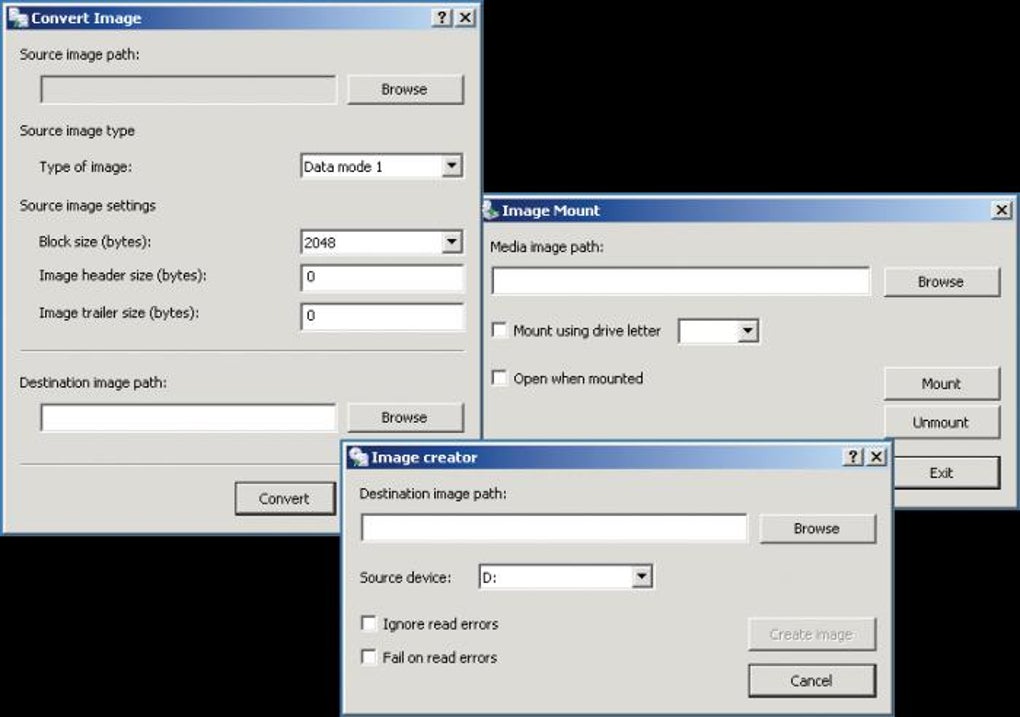Open the Type of image dropdown
The width and height of the screenshot is (1020, 717).
tap(452, 166)
